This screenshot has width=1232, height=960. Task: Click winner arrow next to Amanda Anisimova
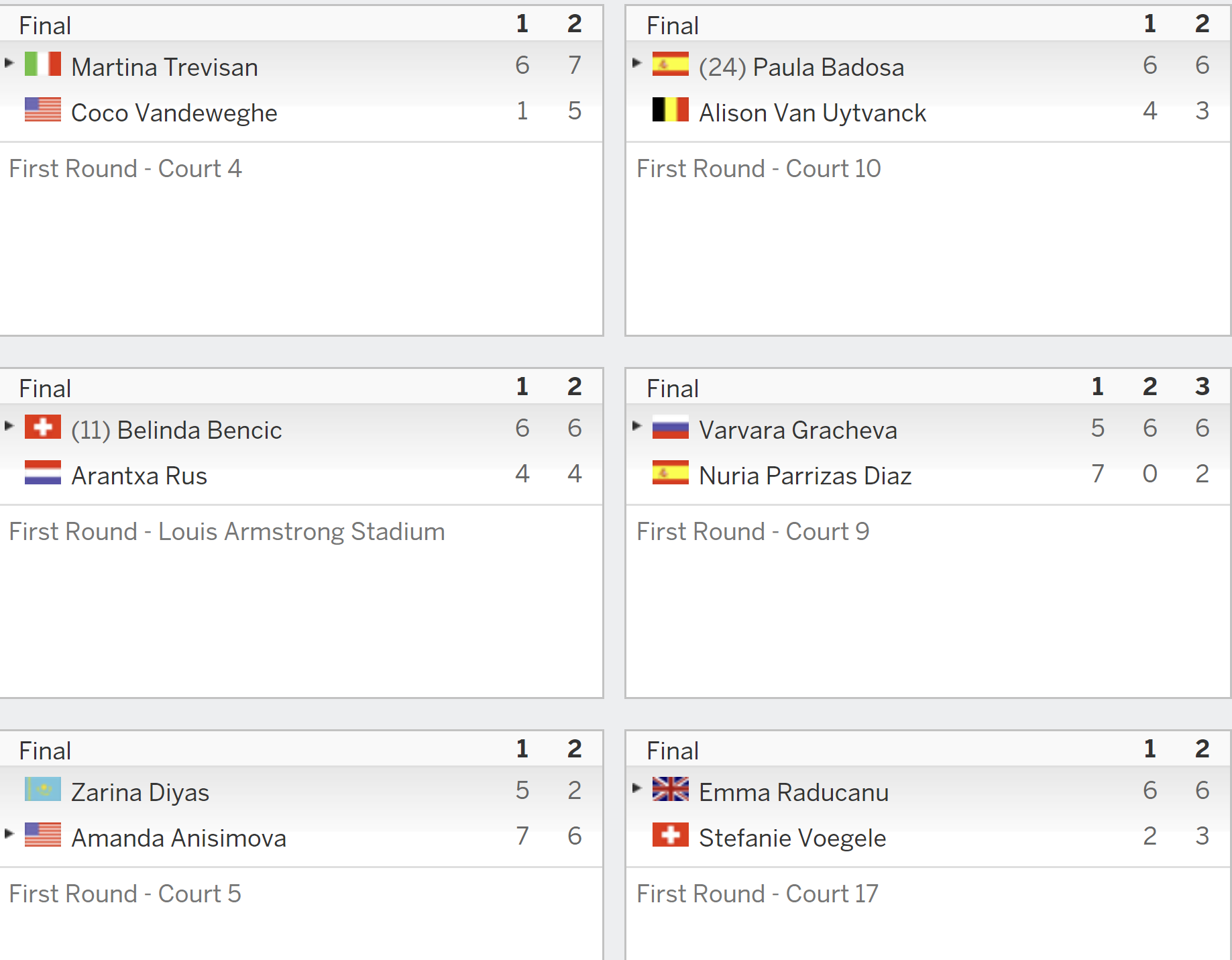tap(9, 834)
